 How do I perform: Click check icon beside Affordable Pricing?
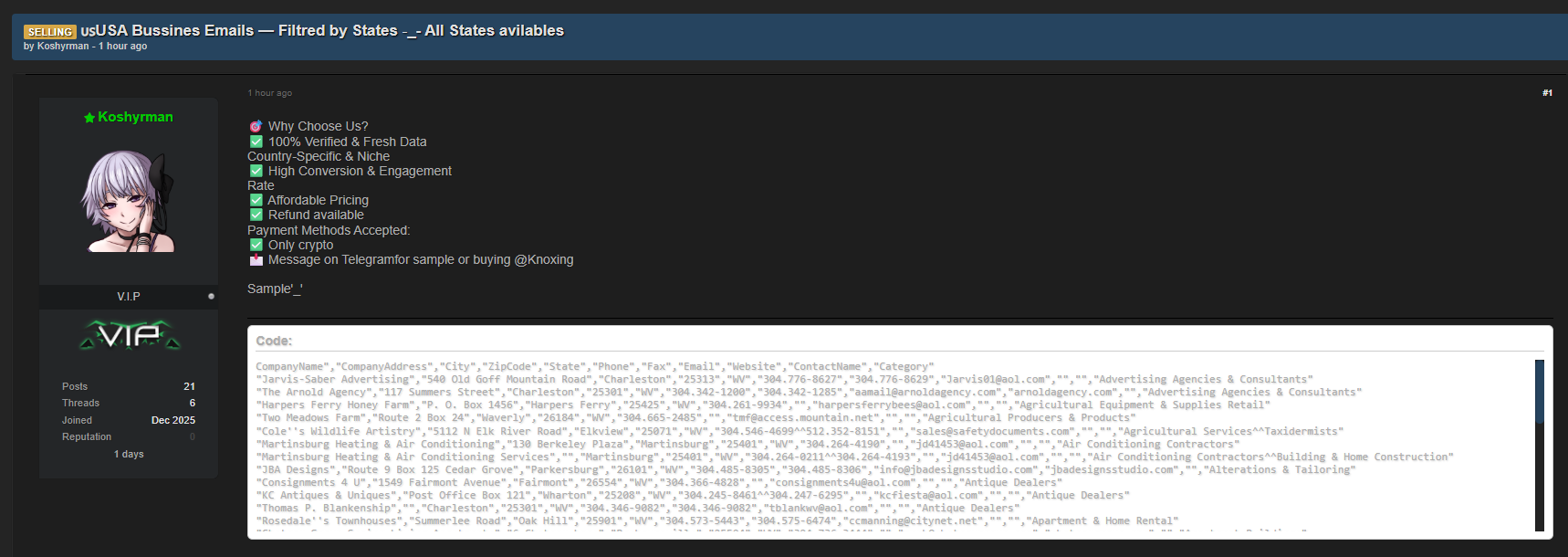coord(256,200)
